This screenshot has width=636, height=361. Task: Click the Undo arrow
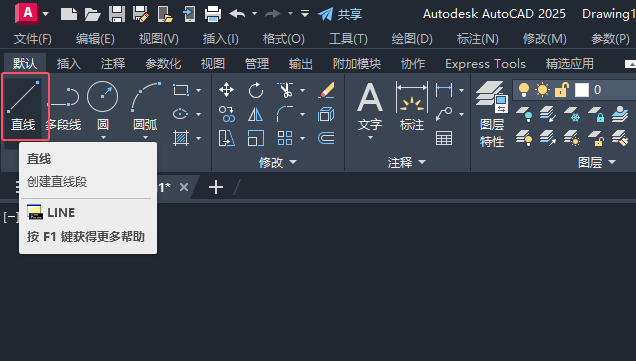pyautogui.click(x=237, y=14)
